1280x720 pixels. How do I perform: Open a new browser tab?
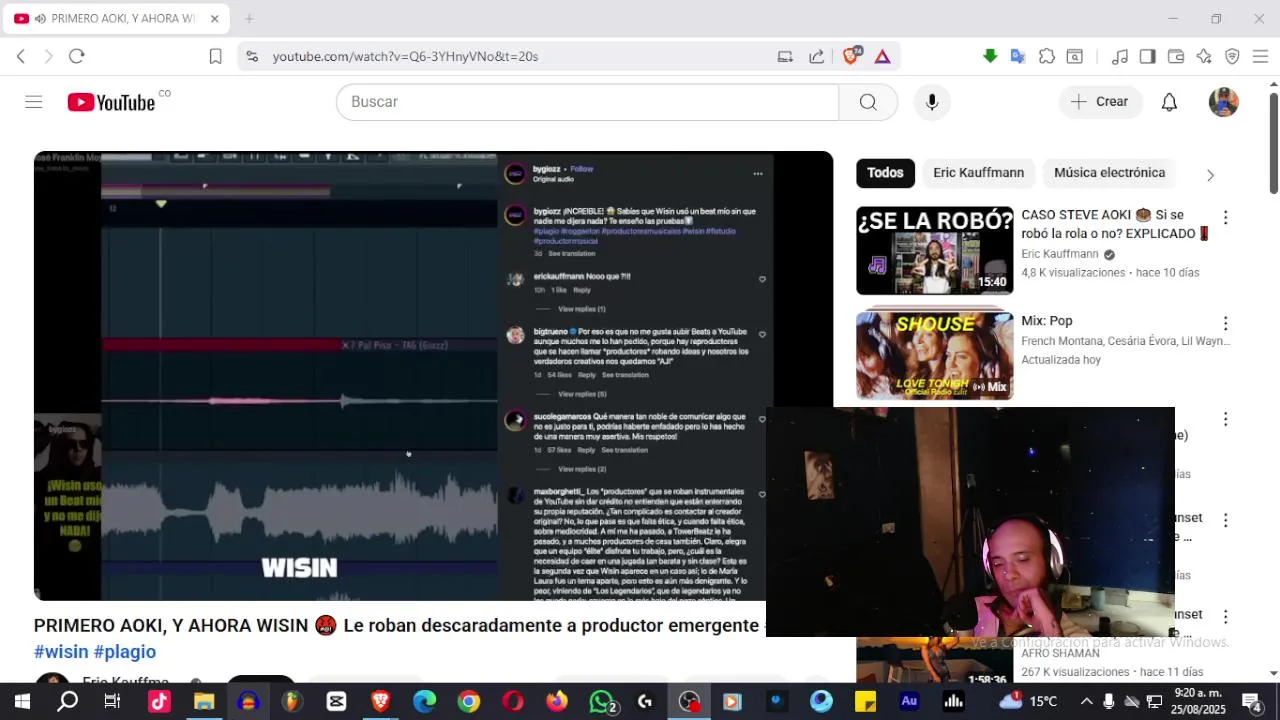(249, 18)
